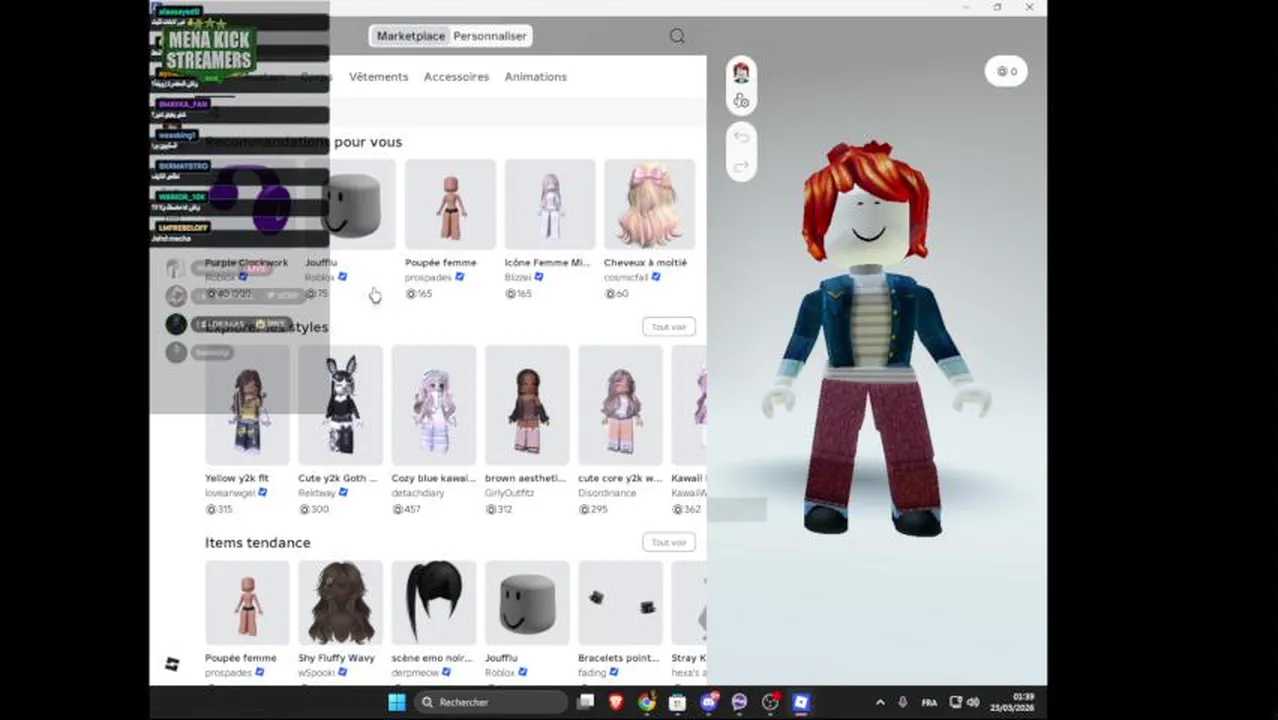
Task: Open the Windows Start menu
Action: click(397, 702)
